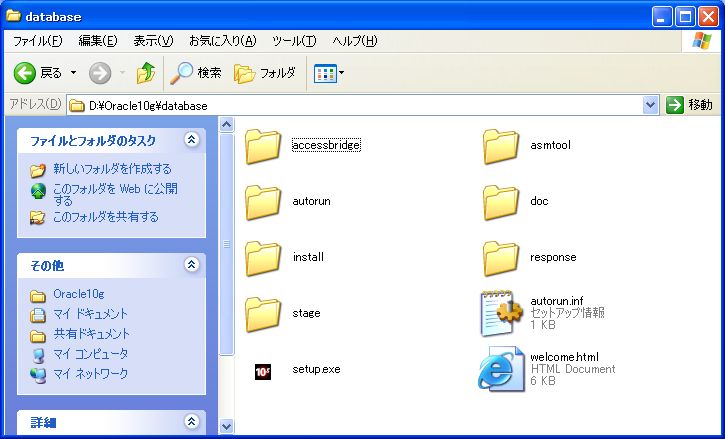Select the autorun.inf setup info icon
The width and height of the screenshot is (725, 439).
(x=502, y=313)
